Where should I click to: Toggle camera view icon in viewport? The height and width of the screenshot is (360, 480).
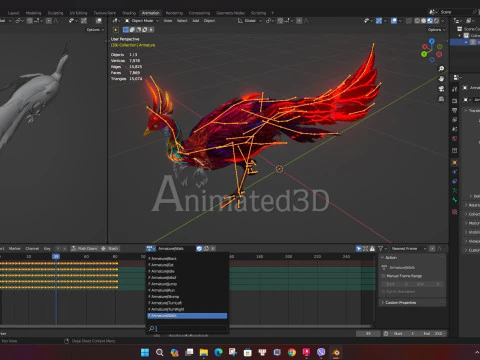[x=441, y=89]
